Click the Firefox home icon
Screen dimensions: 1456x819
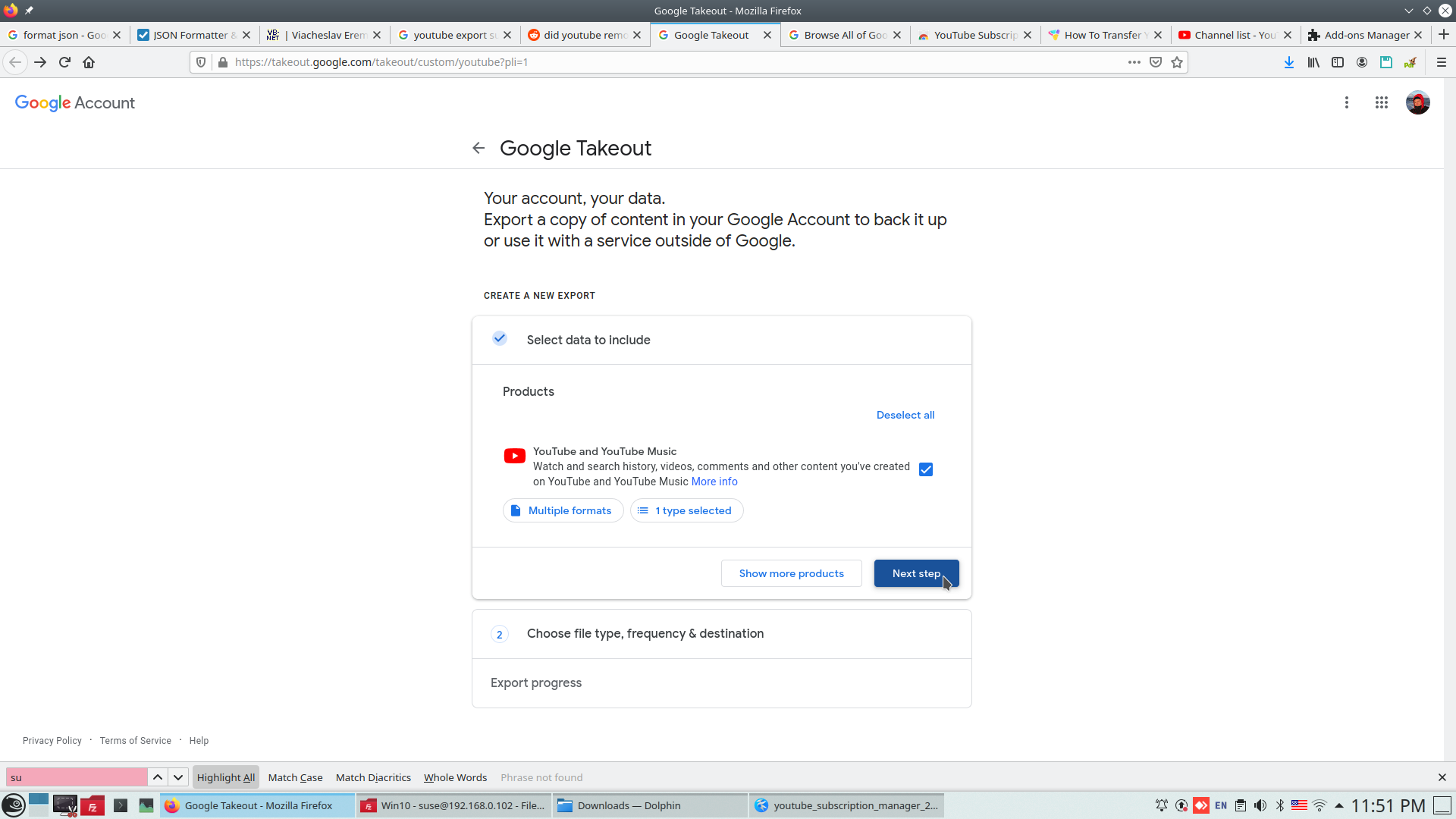(89, 62)
